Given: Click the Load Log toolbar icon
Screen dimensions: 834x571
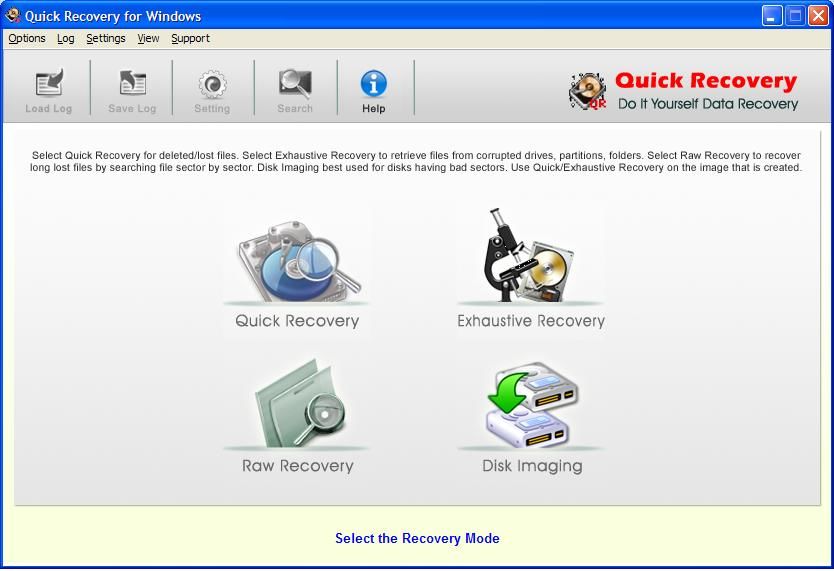Looking at the screenshot, I should [48, 84].
